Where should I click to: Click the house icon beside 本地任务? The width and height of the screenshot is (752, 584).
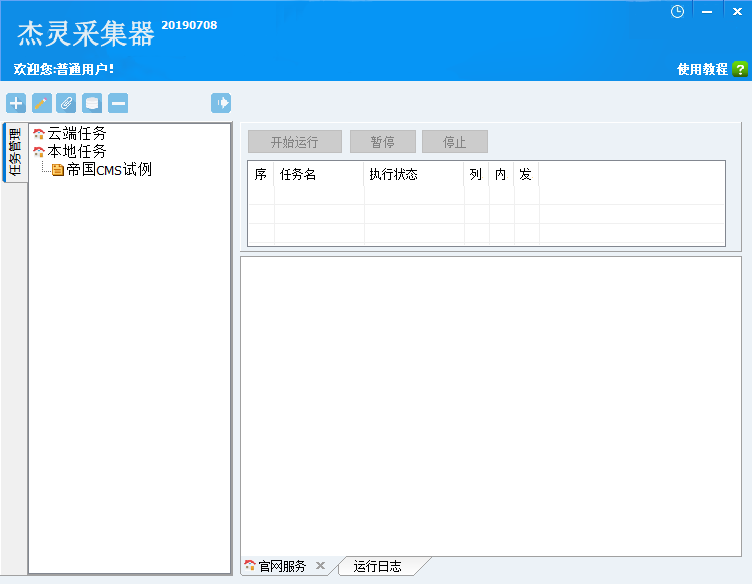(x=39, y=152)
